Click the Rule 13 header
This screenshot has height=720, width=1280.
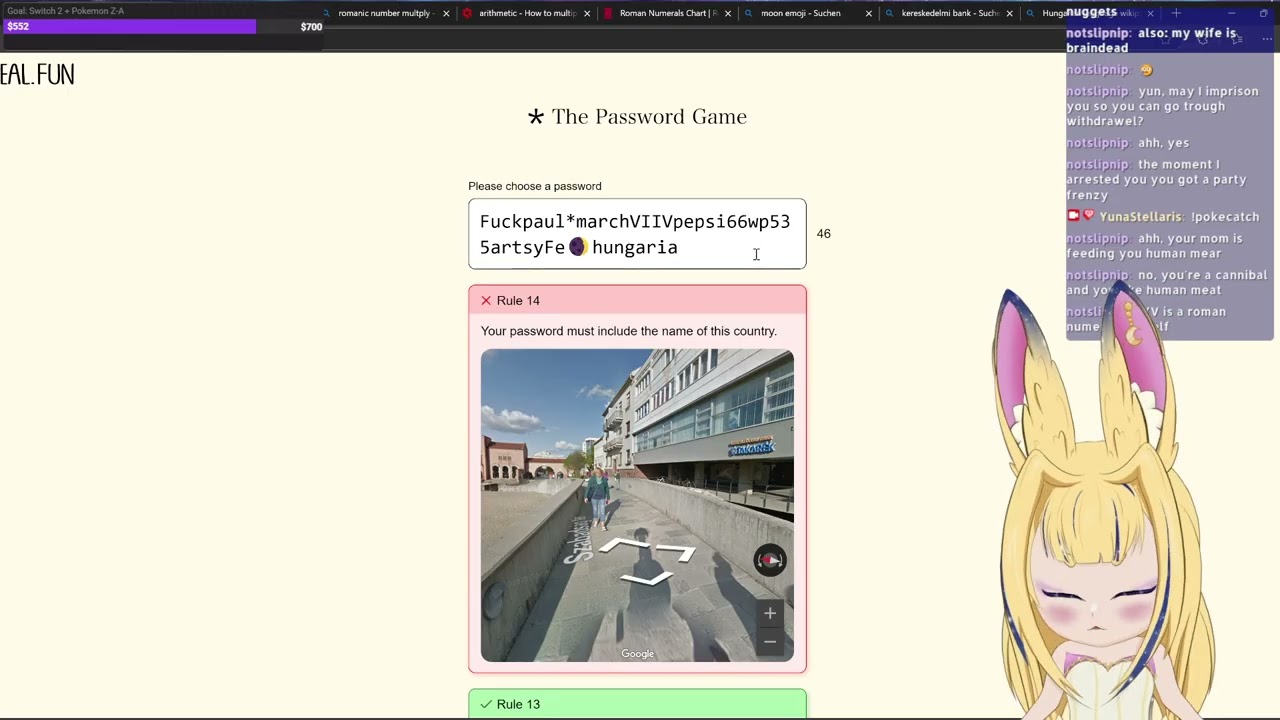tap(637, 704)
